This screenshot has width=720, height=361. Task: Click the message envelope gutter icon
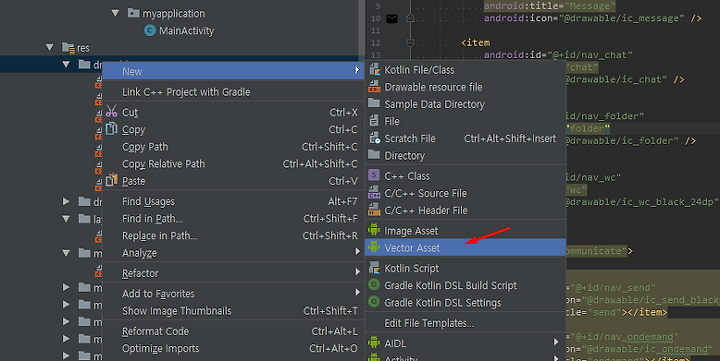(392, 19)
